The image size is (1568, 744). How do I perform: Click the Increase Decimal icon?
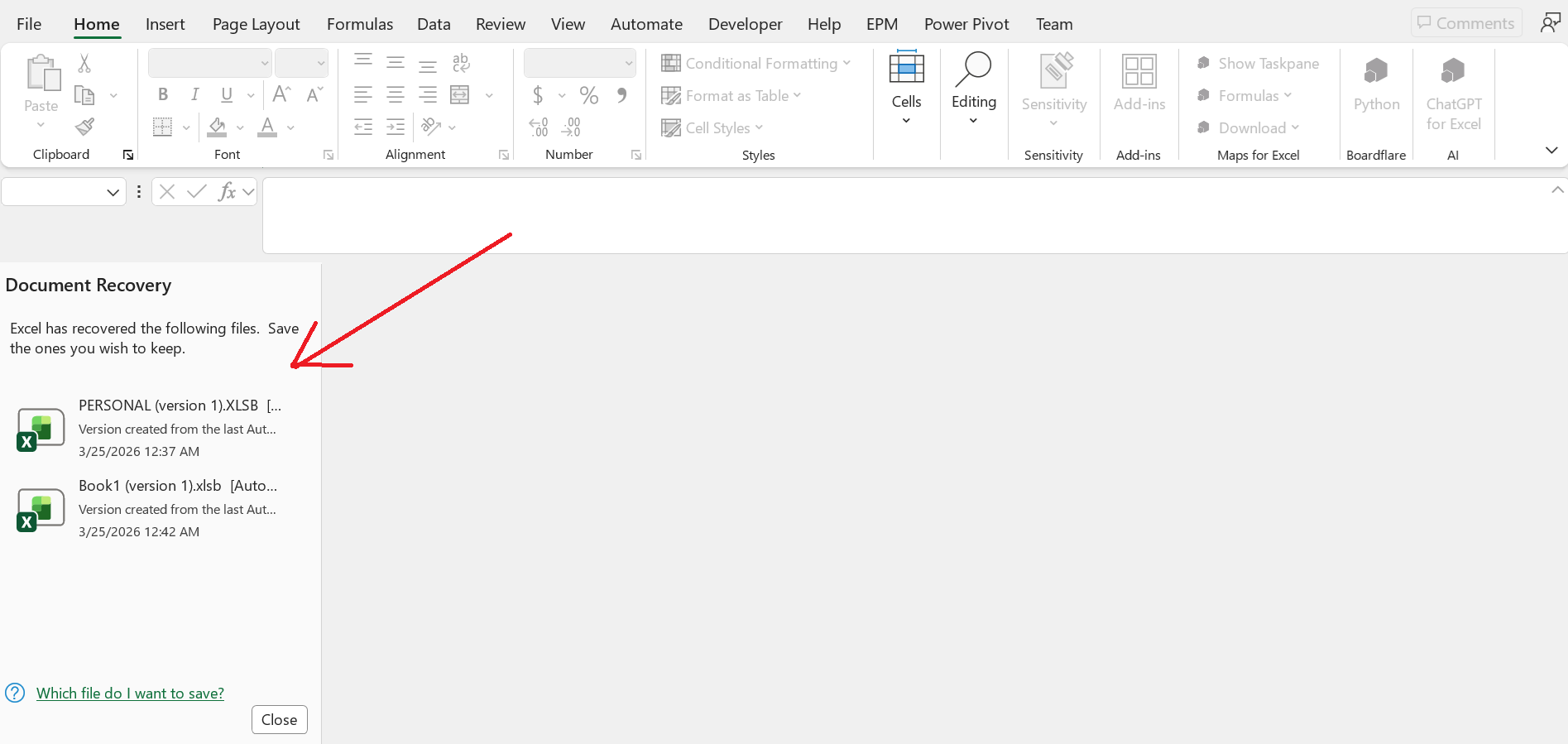click(539, 127)
